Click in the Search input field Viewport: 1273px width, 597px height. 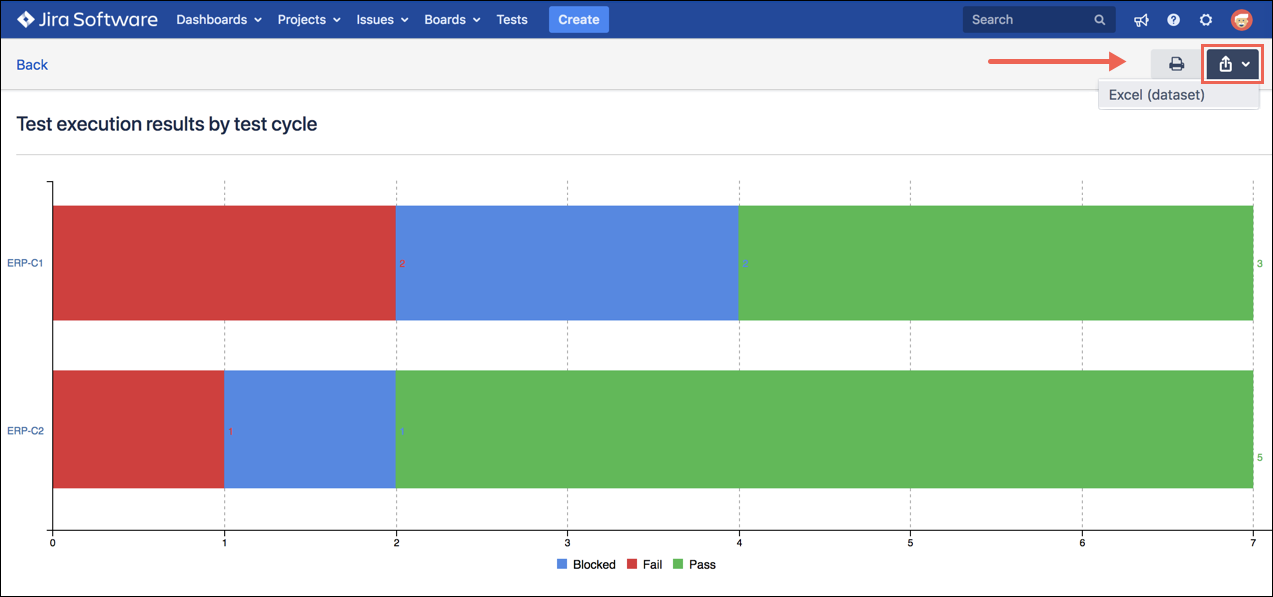[1025, 20]
